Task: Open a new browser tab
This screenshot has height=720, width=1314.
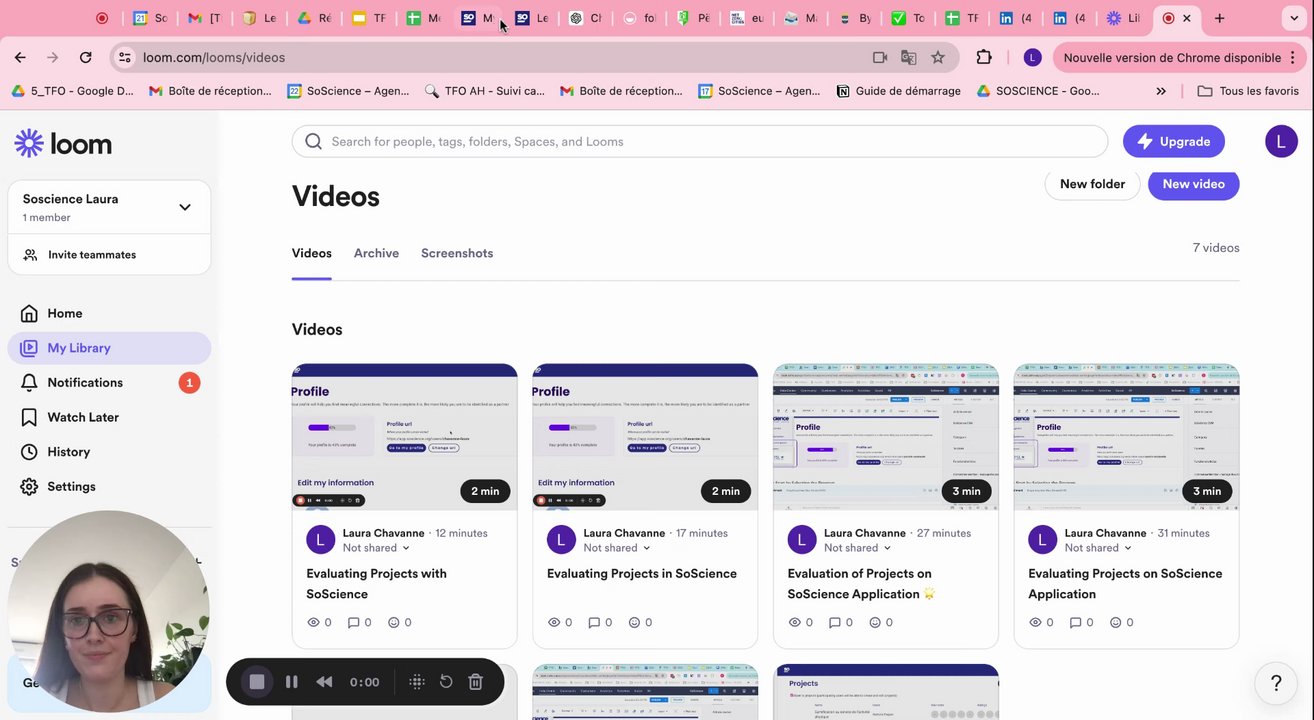Action: click(x=1219, y=18)
